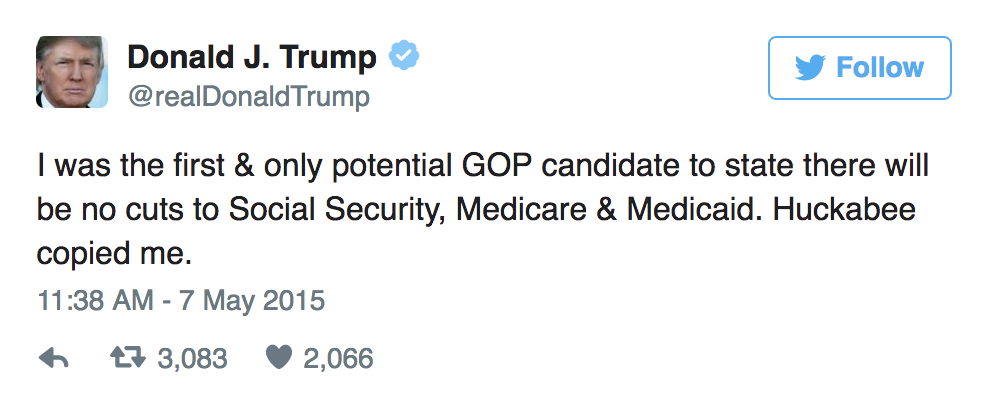This screenshot has height=400, width=990.
Task: Retweet using the retweet arrows icon
Action: [128, 358]
